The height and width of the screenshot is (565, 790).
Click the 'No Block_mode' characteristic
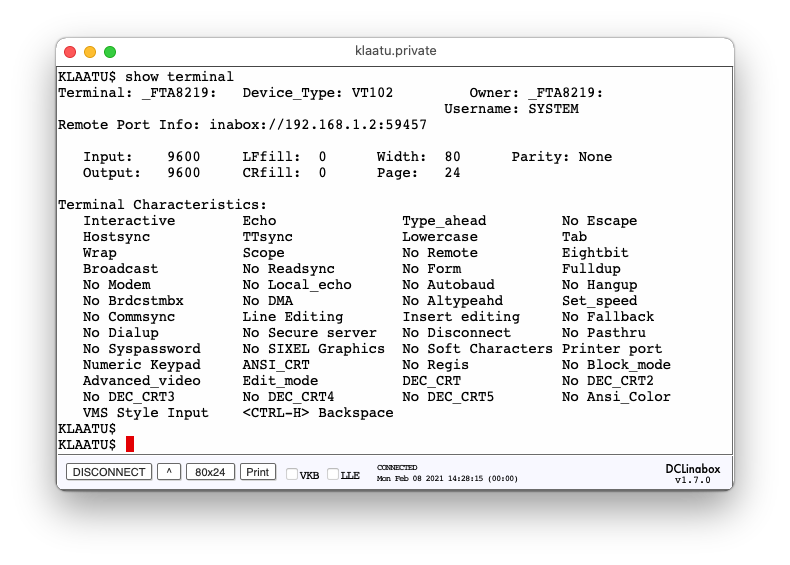pos(616,365)
